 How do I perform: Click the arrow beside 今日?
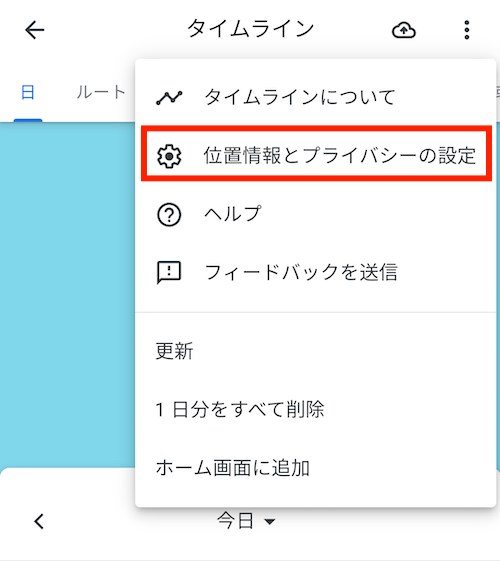270,522
